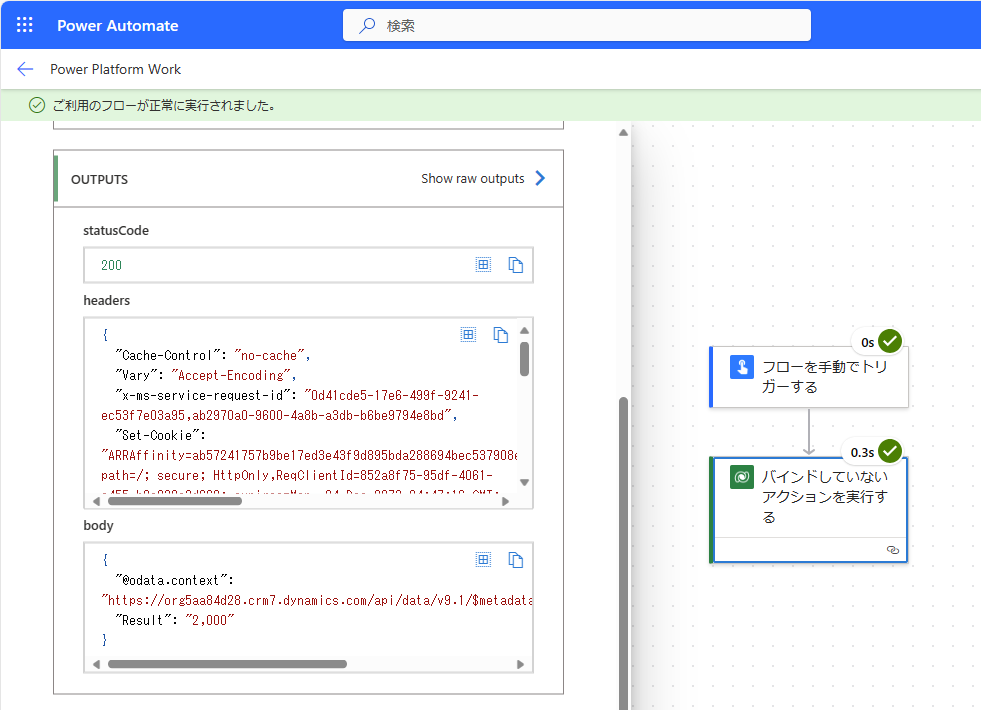Screen dimensions: 981x710
Task: Click the "Set-Cookie" header key
Action: [x=157, y=435]
